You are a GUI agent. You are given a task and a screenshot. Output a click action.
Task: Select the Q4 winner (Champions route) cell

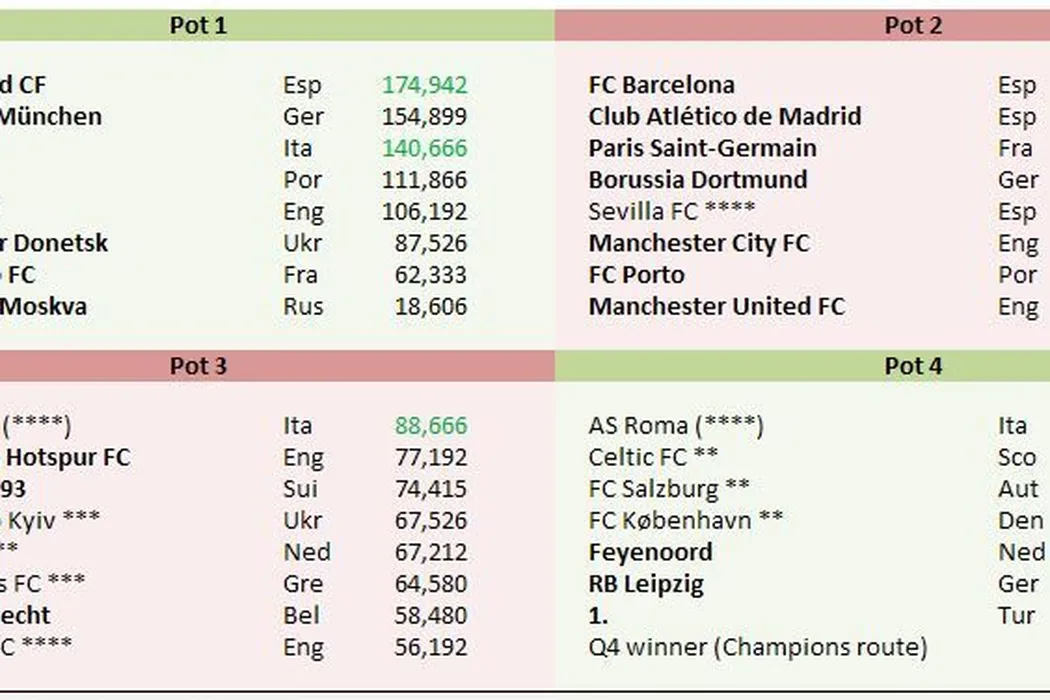[757, 647]
